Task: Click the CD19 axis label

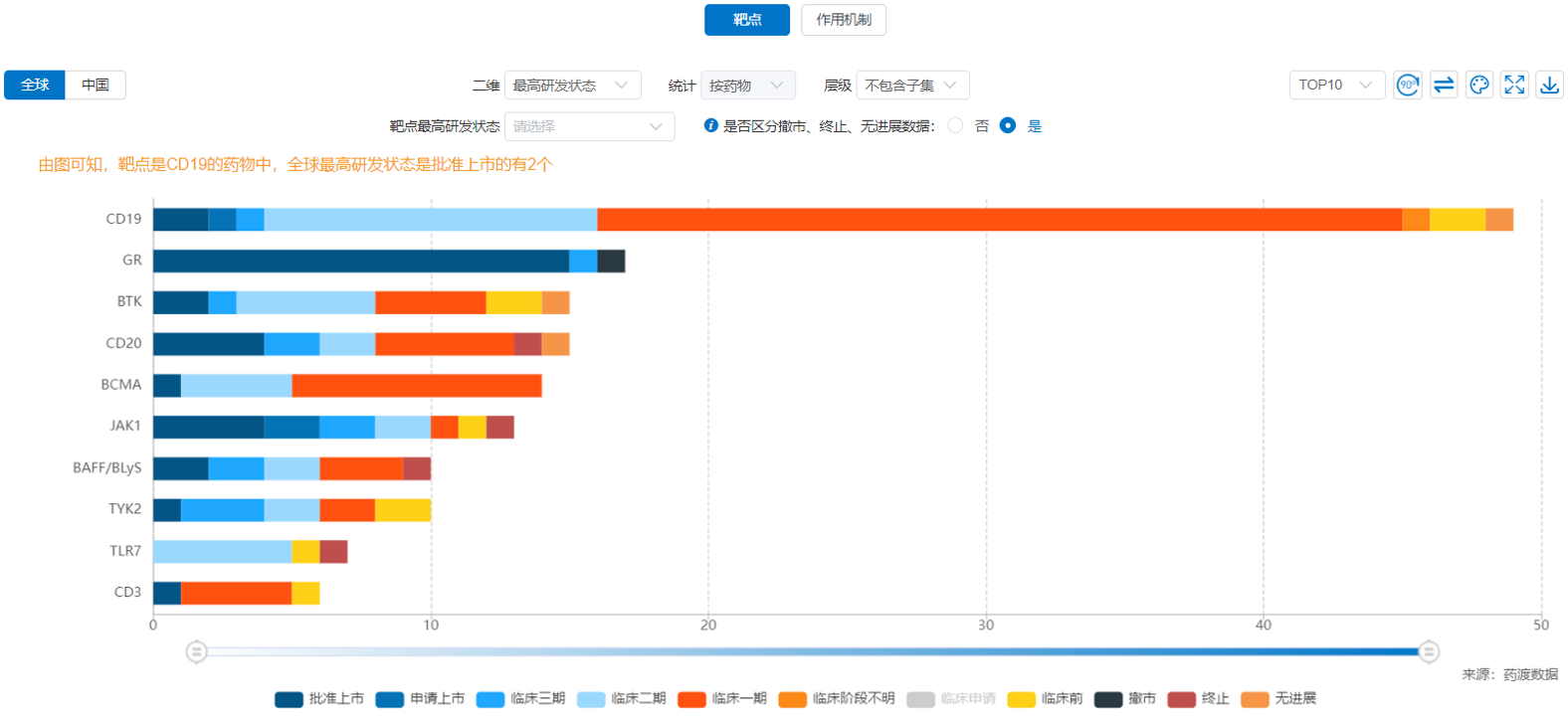Action: [123, 219]
